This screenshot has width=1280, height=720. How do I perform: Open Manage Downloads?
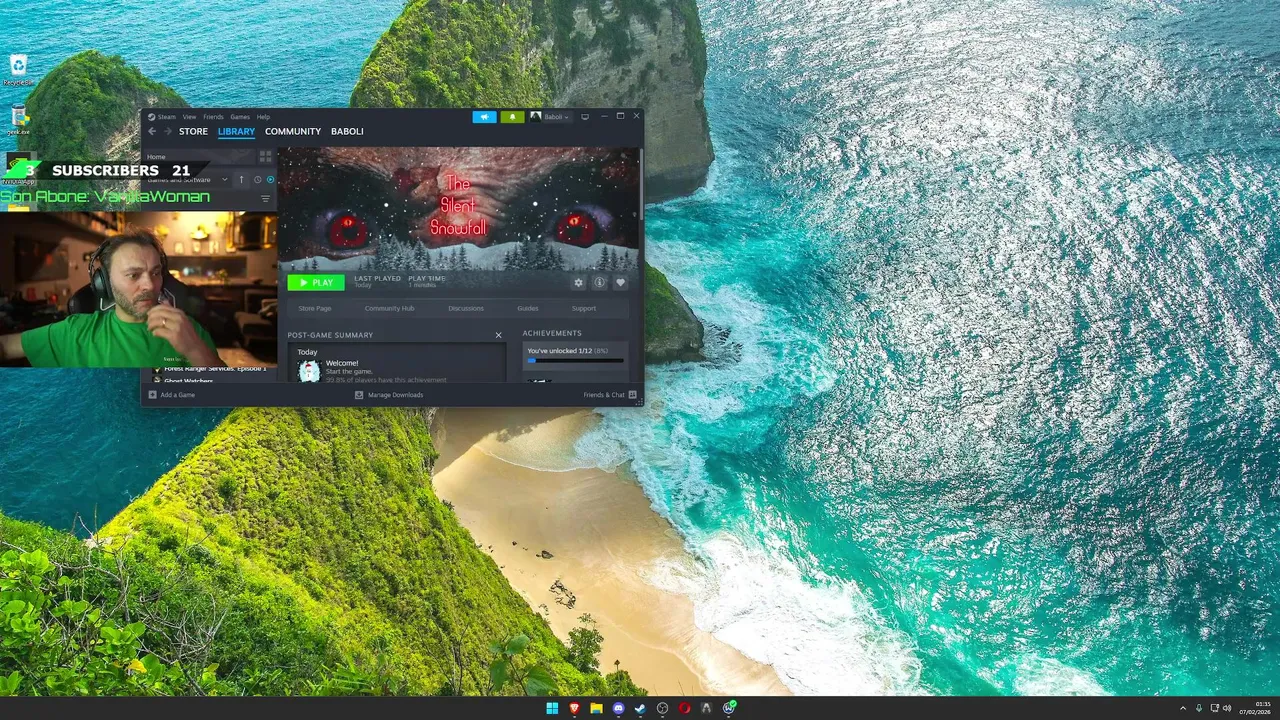click(389, 395)
